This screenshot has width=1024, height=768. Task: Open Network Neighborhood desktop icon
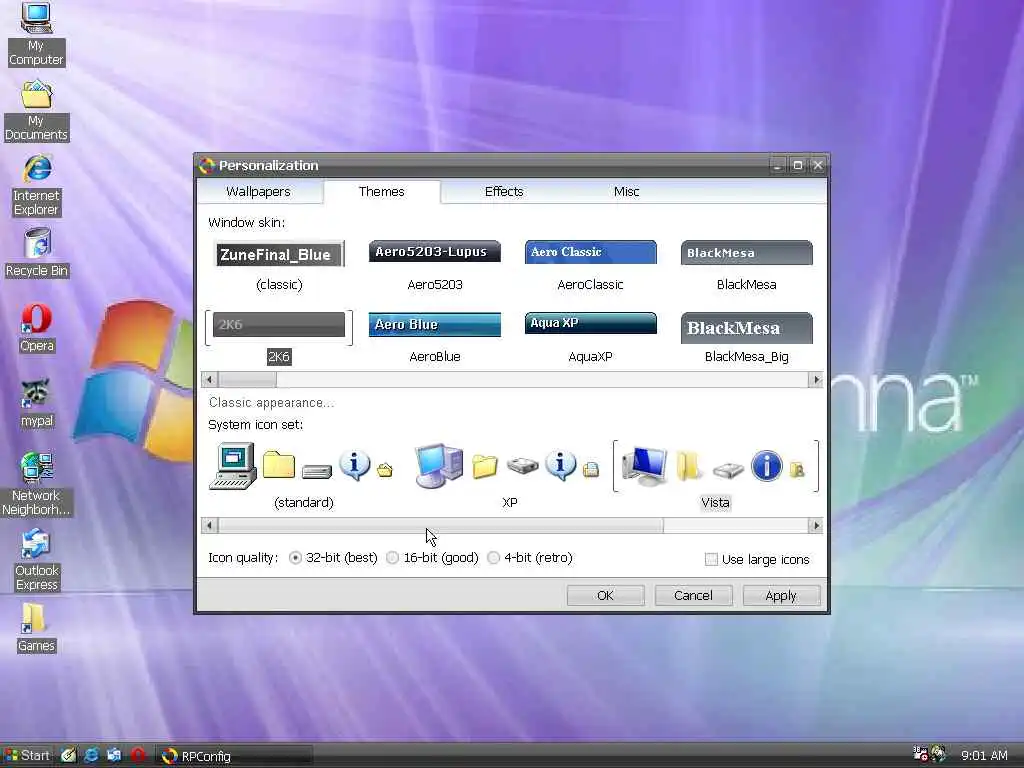[x=37, y=484]
